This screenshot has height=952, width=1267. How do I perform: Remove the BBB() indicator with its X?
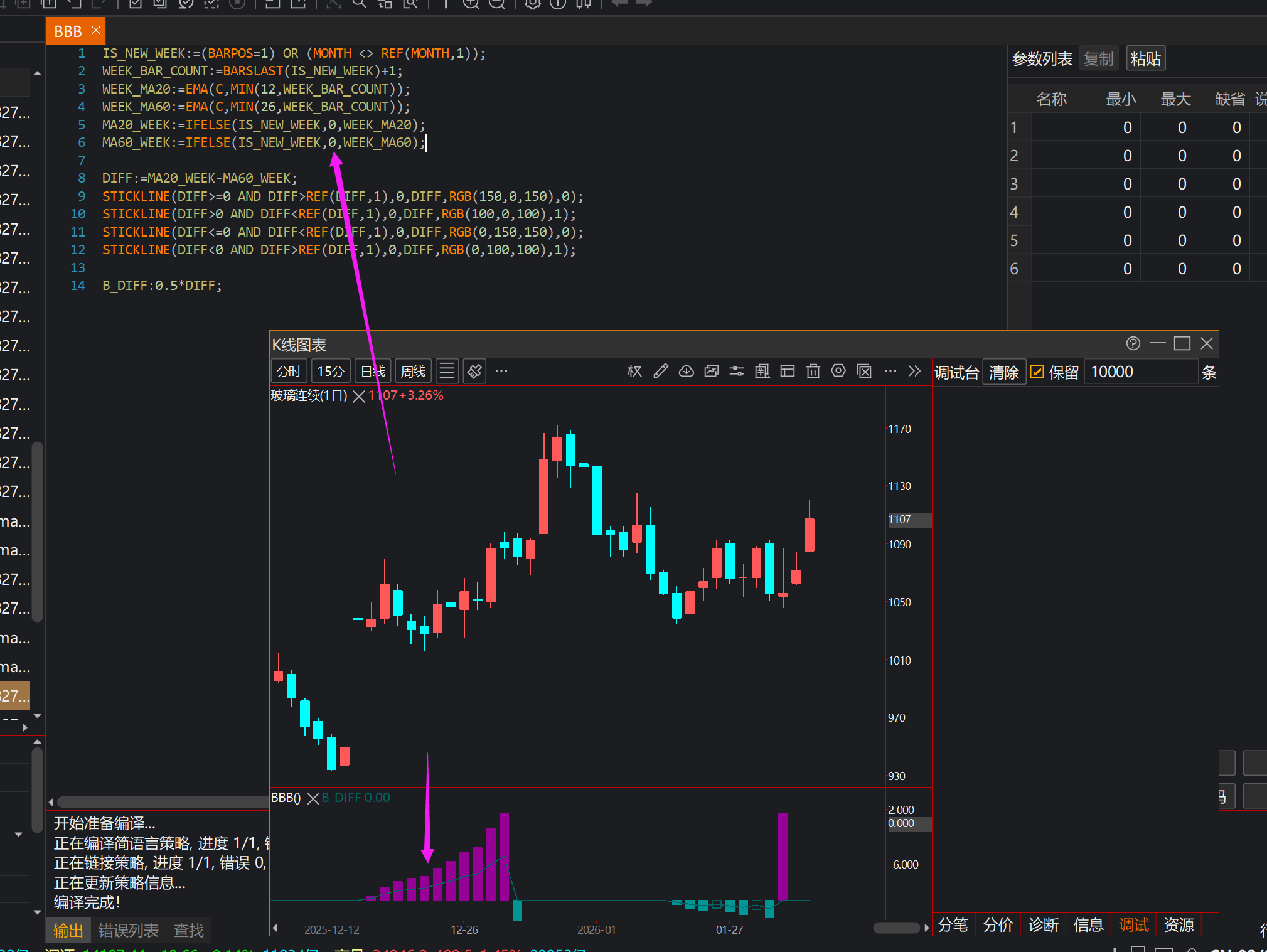pyautogui.click(x=313, y=798)
